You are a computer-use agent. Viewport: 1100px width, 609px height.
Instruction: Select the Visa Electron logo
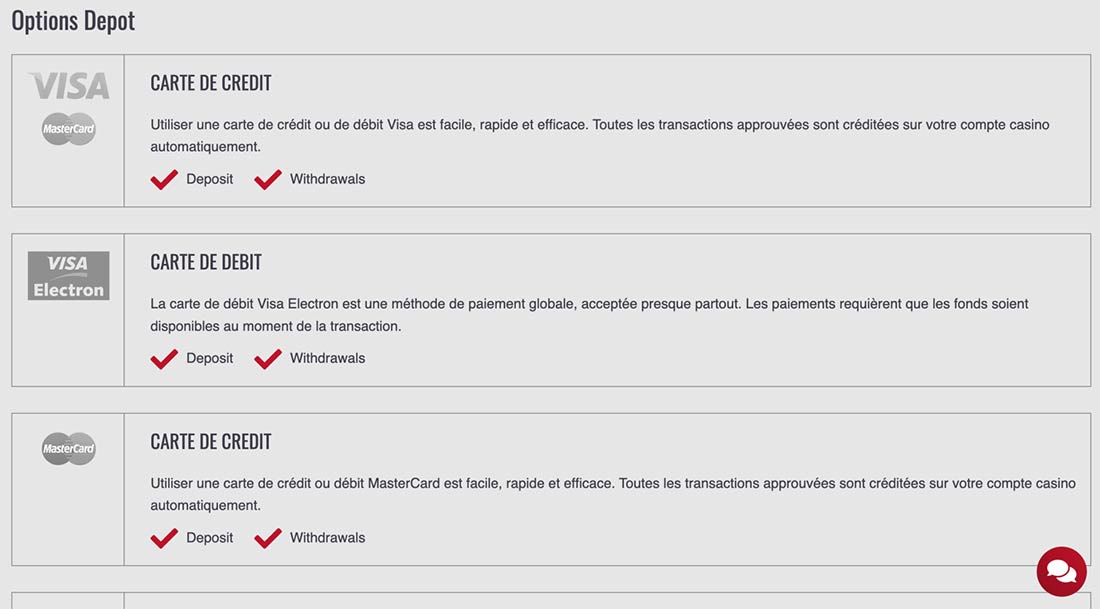[x=69, y=276]
